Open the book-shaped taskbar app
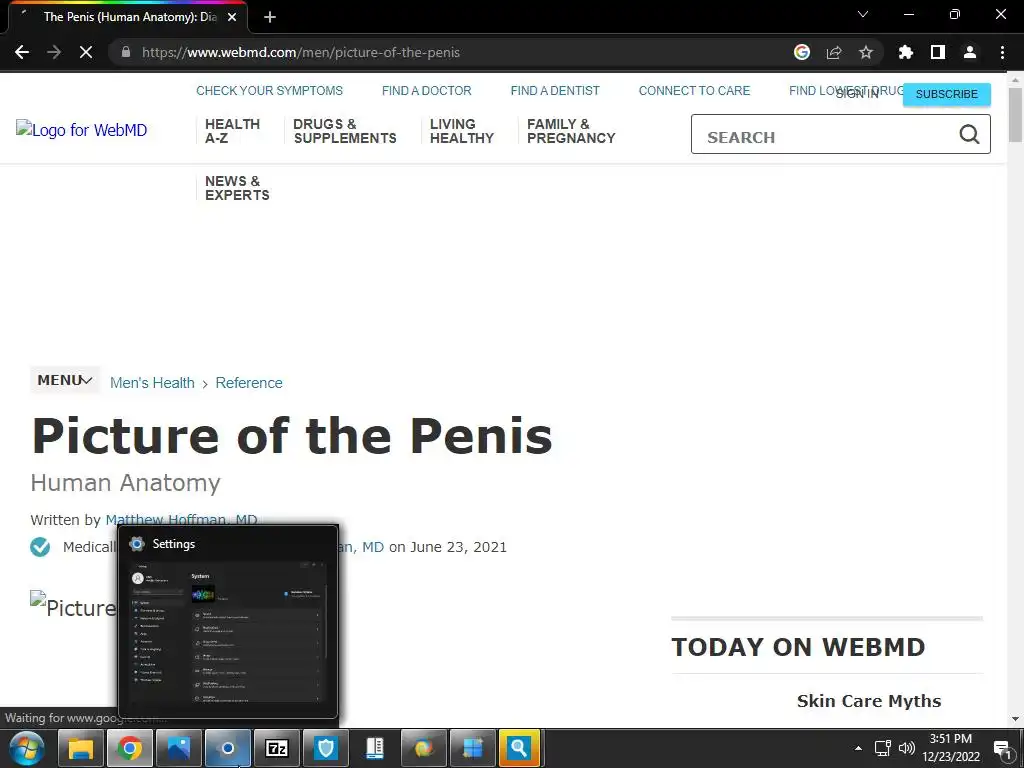The height and width of the screenshot is (768, 1024). tap(375, 748)
